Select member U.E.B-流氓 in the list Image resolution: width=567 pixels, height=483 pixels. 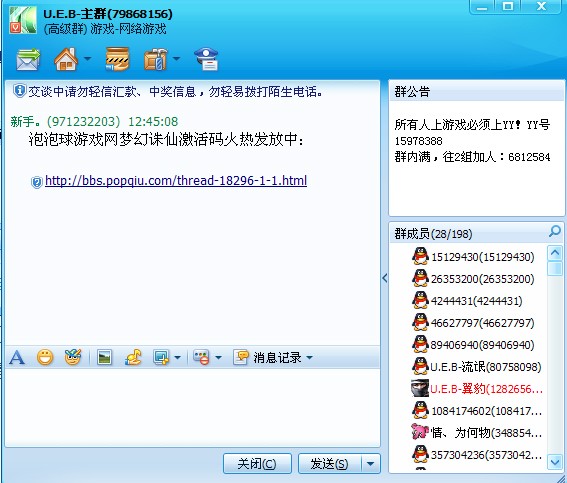[477, 367]
